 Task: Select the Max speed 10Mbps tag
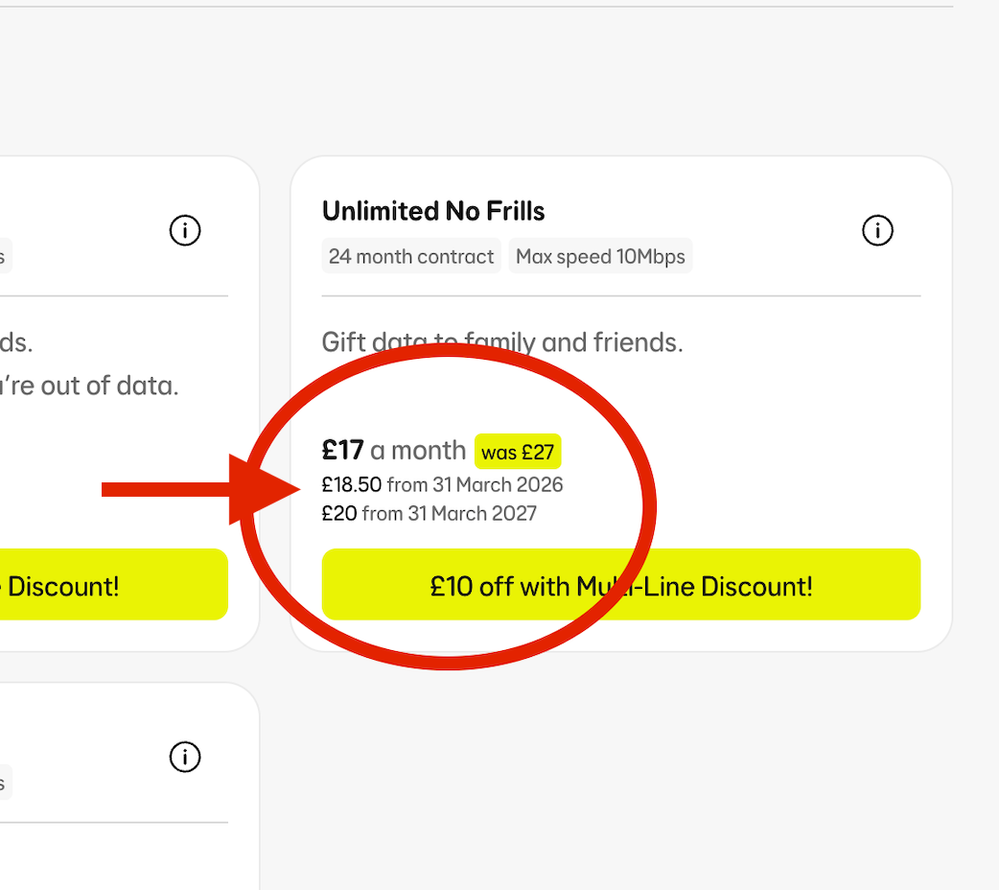(600, 256)
